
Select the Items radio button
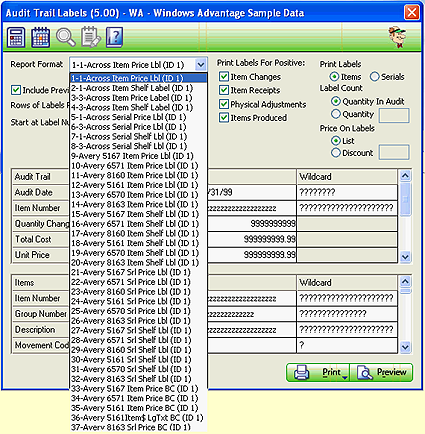point(334,77)
